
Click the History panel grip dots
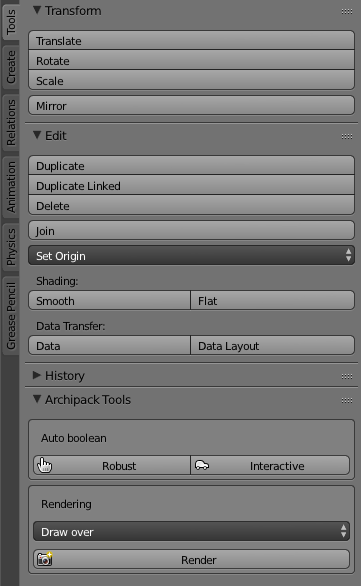coord(347,376)
